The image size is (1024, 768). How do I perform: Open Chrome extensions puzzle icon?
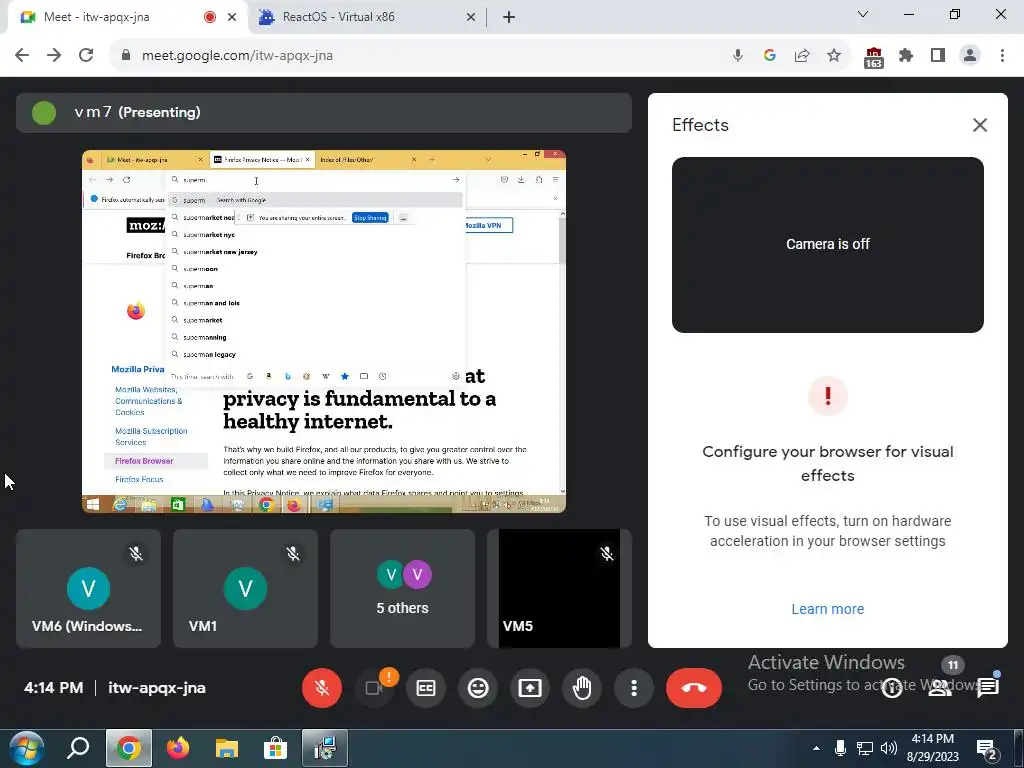click(x=906, y=56)
